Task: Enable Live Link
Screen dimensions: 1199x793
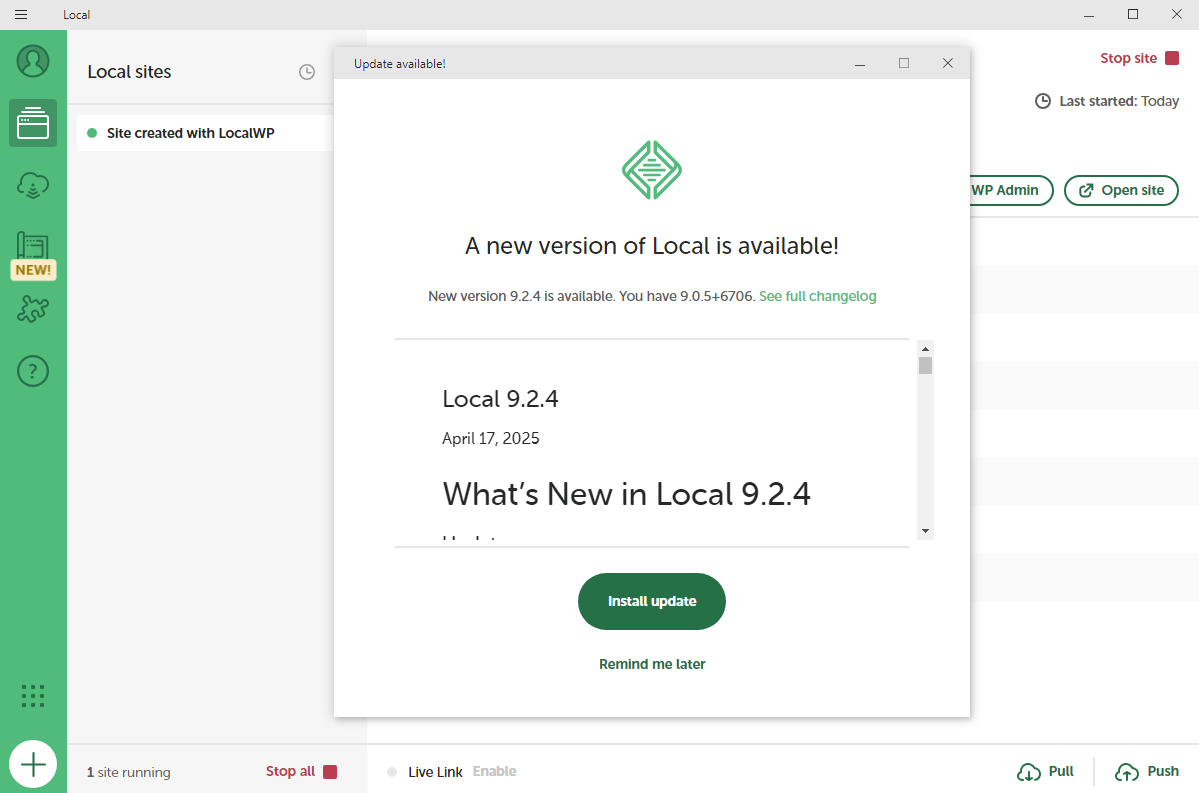Action: pyautogui.click(x=494, y=771)
